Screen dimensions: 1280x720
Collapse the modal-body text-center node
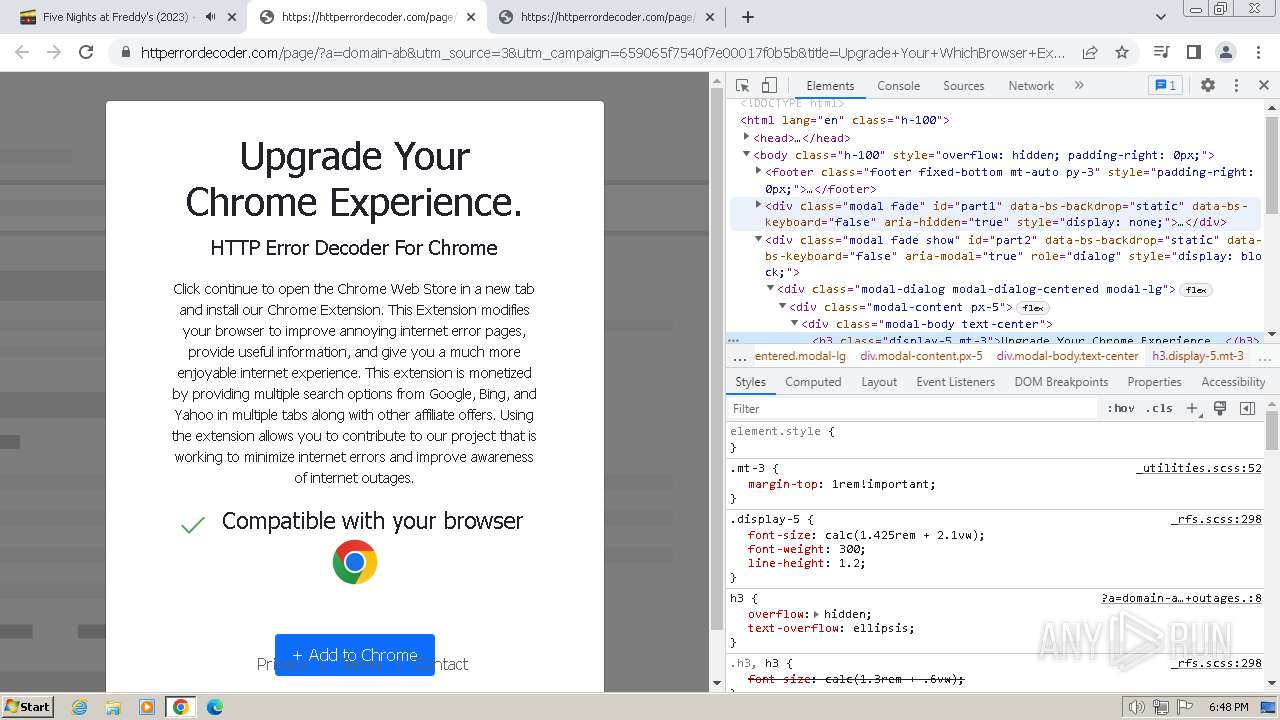794,323
